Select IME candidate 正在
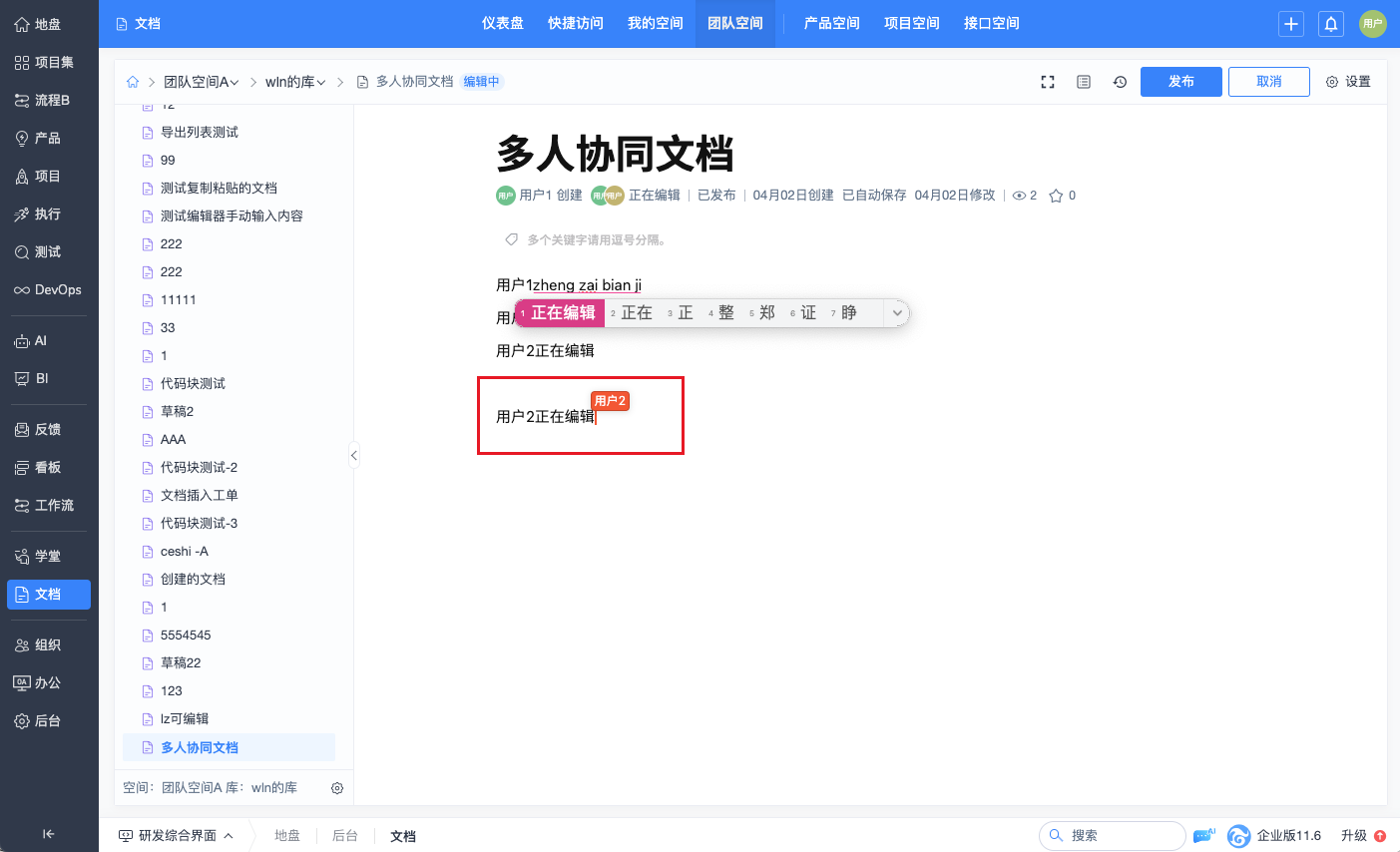Screen dimensions: 1400x852 coord(632,313)
